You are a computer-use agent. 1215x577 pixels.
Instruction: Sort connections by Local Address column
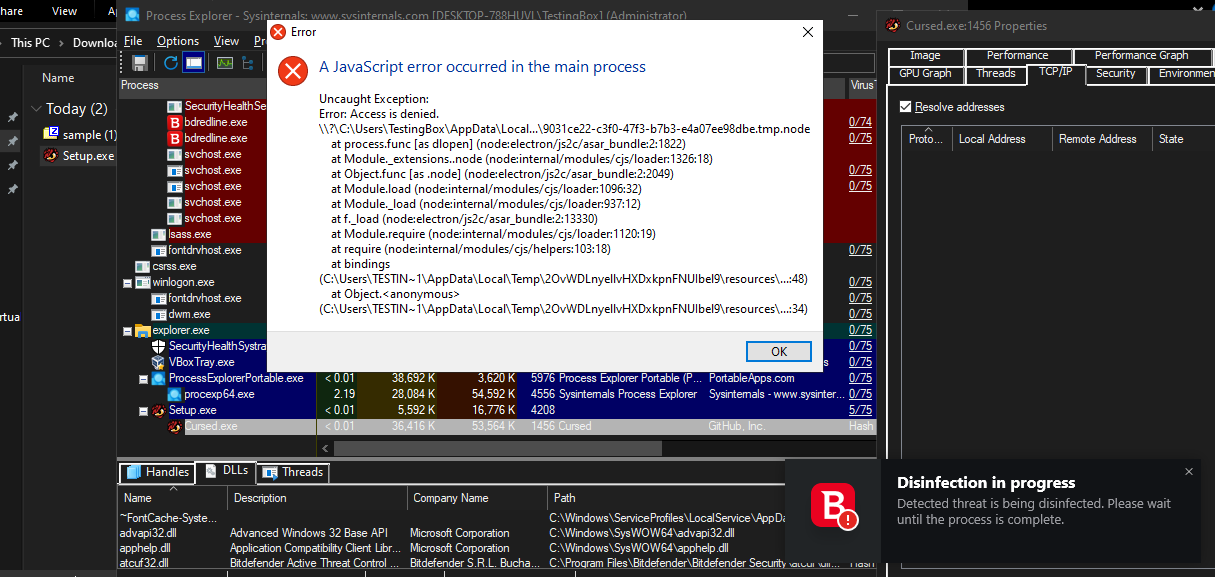(x=1001, y=139)
